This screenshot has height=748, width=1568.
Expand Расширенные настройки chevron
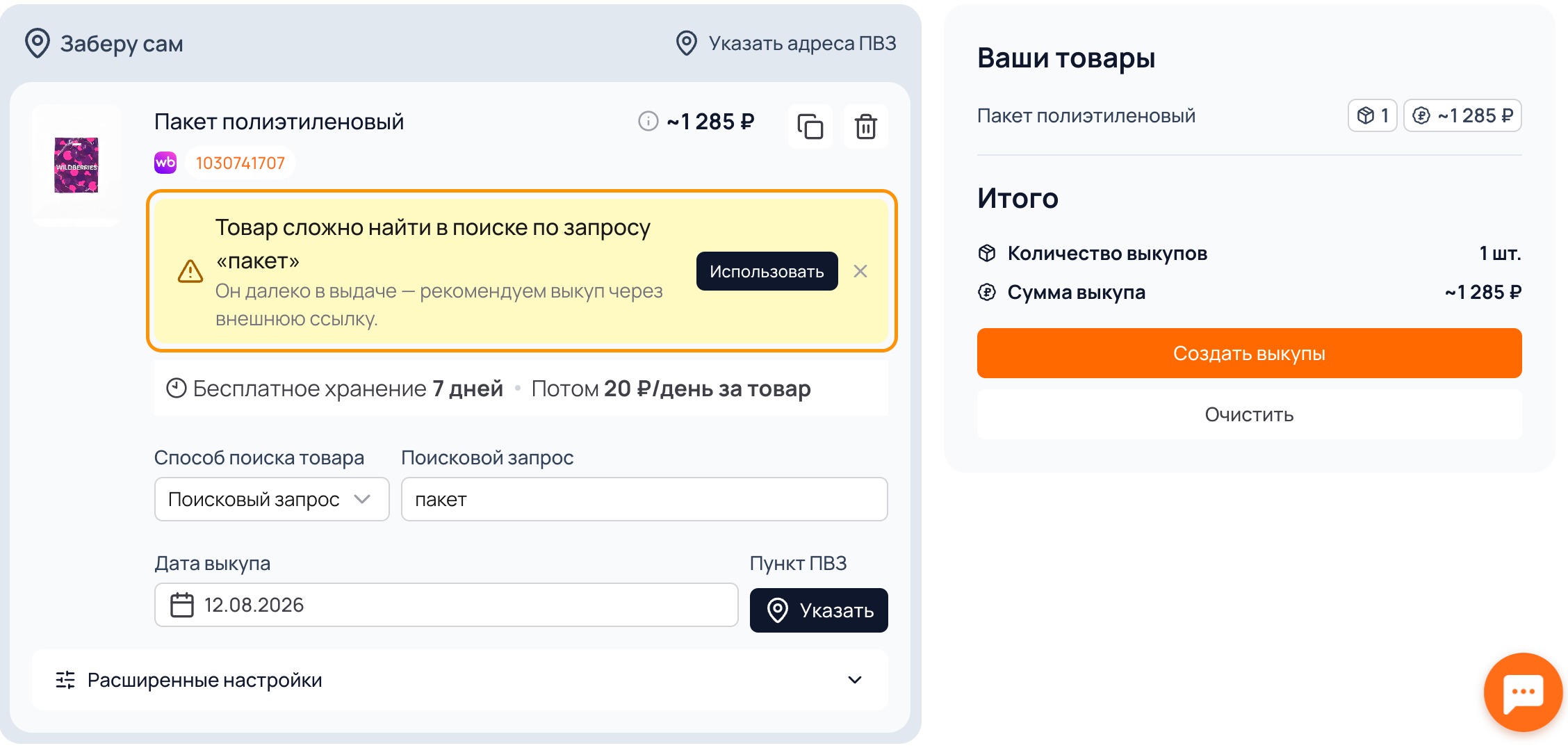tap(855, 680)
